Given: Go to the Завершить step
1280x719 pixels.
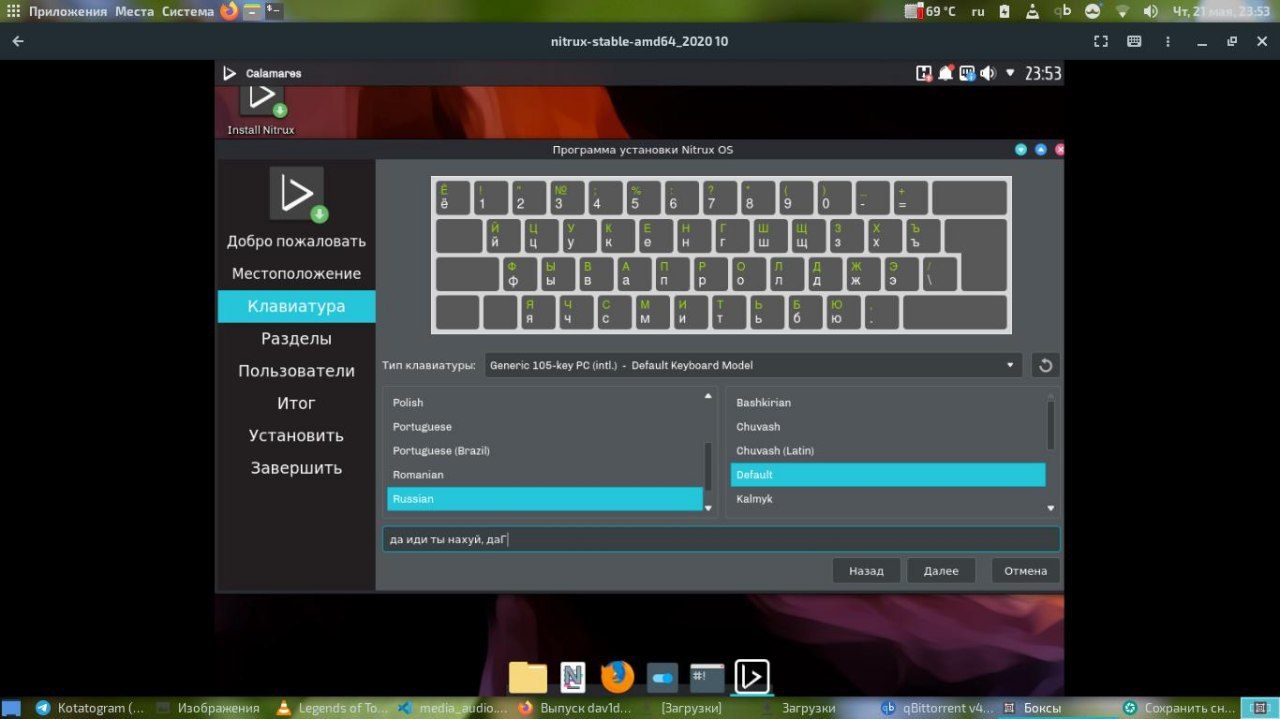Looking at the screenshot, I should coord(296,467).
